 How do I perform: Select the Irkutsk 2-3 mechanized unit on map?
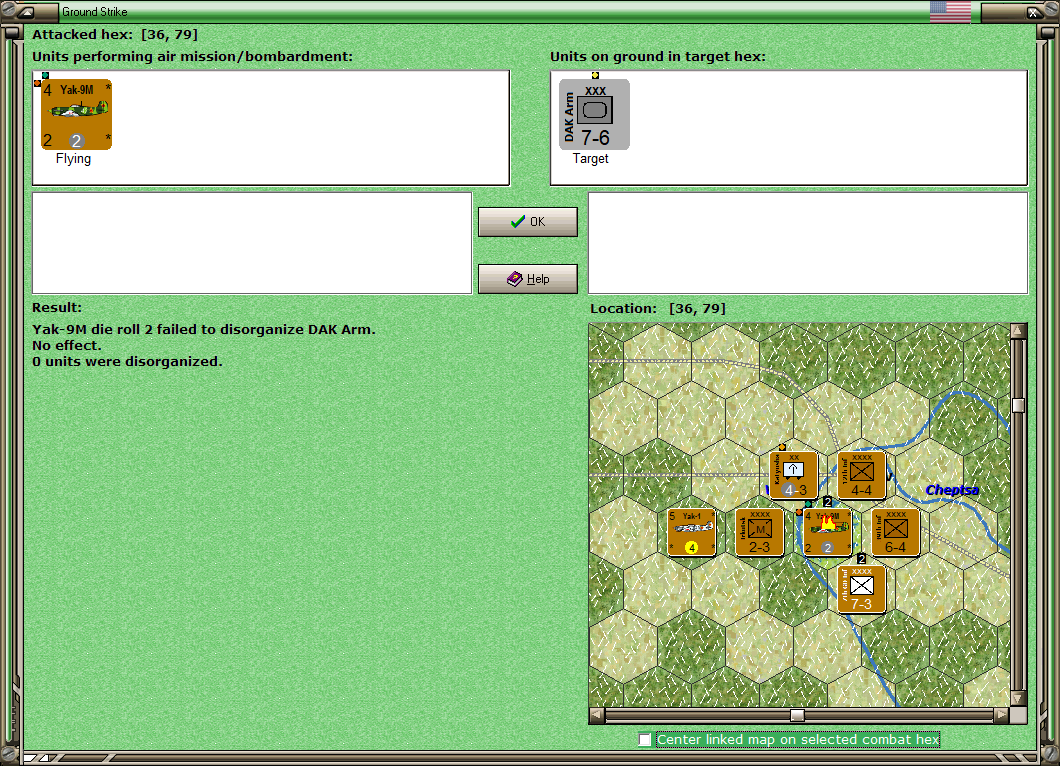click(x=759, y=533)
